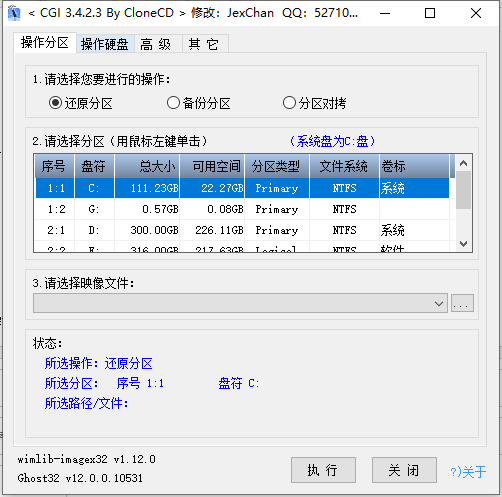Click the 所选路径/文件 status label
Image resolution: width=502 pixels, height=497 pixels.
point(87,403)
